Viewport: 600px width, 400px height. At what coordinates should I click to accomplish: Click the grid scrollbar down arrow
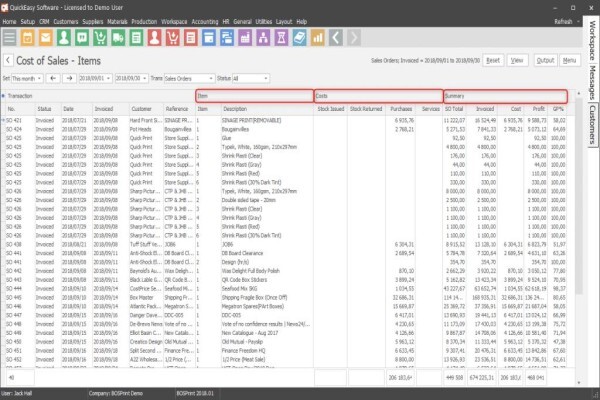pos(578,382)
